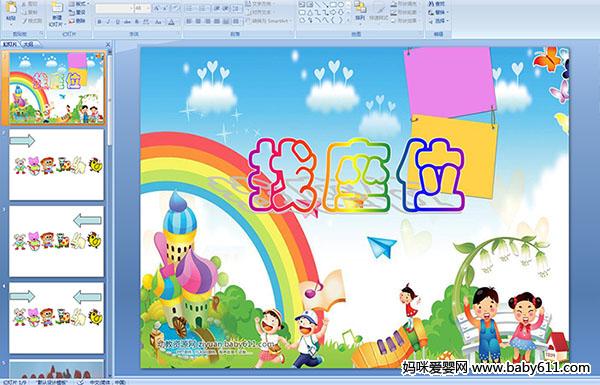This screenshot has width=600, height=385.
Task: Toggle Italic text formatting
Action: point(108,22)
